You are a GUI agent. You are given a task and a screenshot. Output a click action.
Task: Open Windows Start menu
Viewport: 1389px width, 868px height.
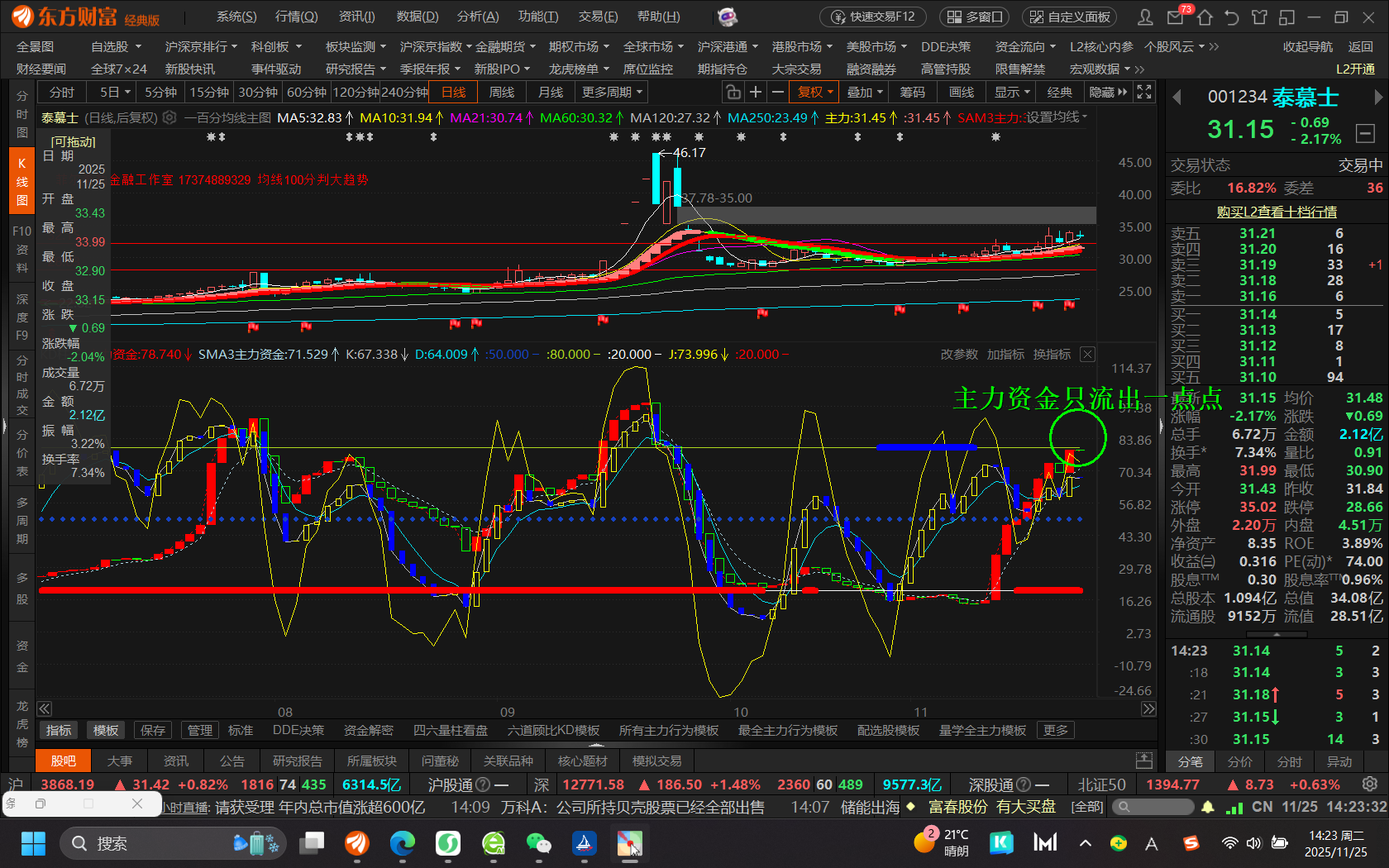(33, 843)
